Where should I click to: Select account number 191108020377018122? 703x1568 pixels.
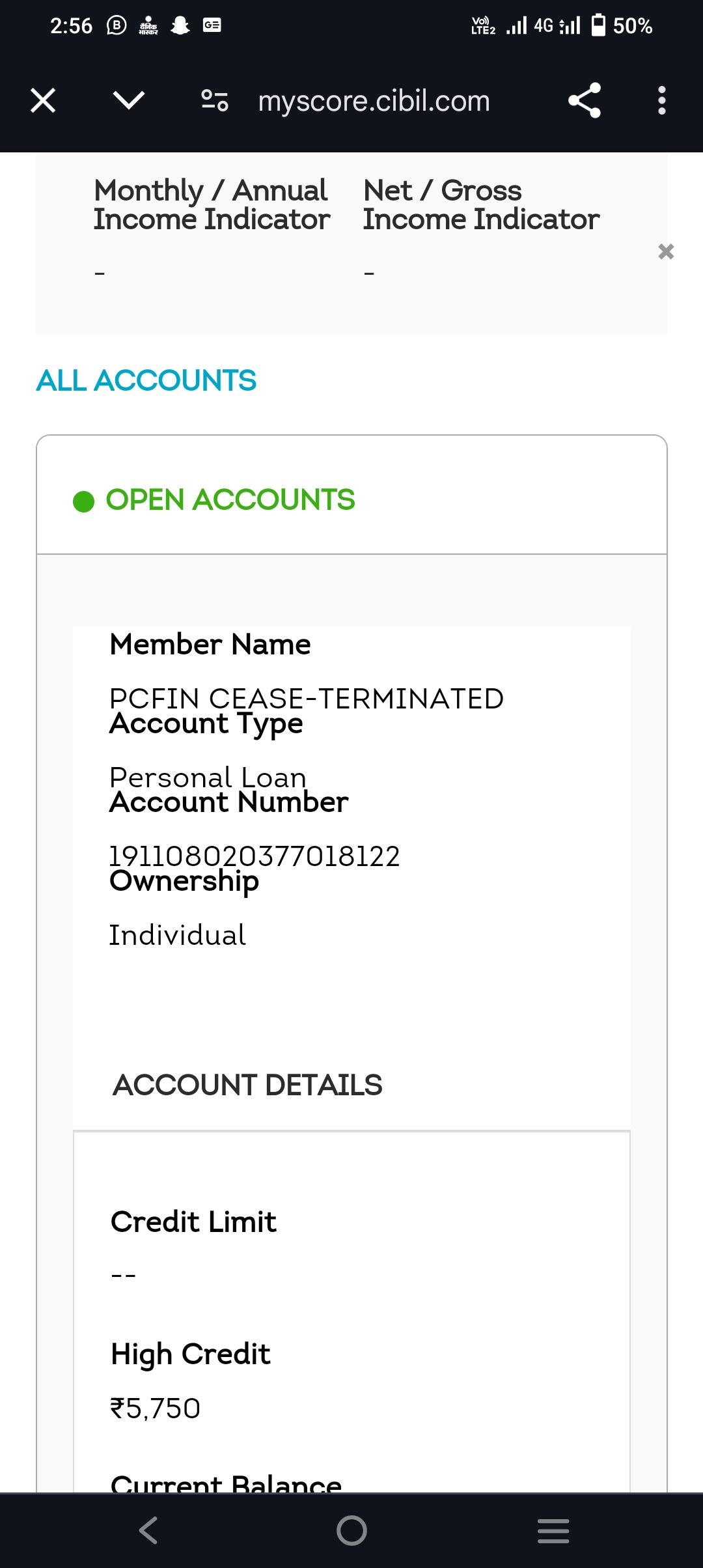255,856
